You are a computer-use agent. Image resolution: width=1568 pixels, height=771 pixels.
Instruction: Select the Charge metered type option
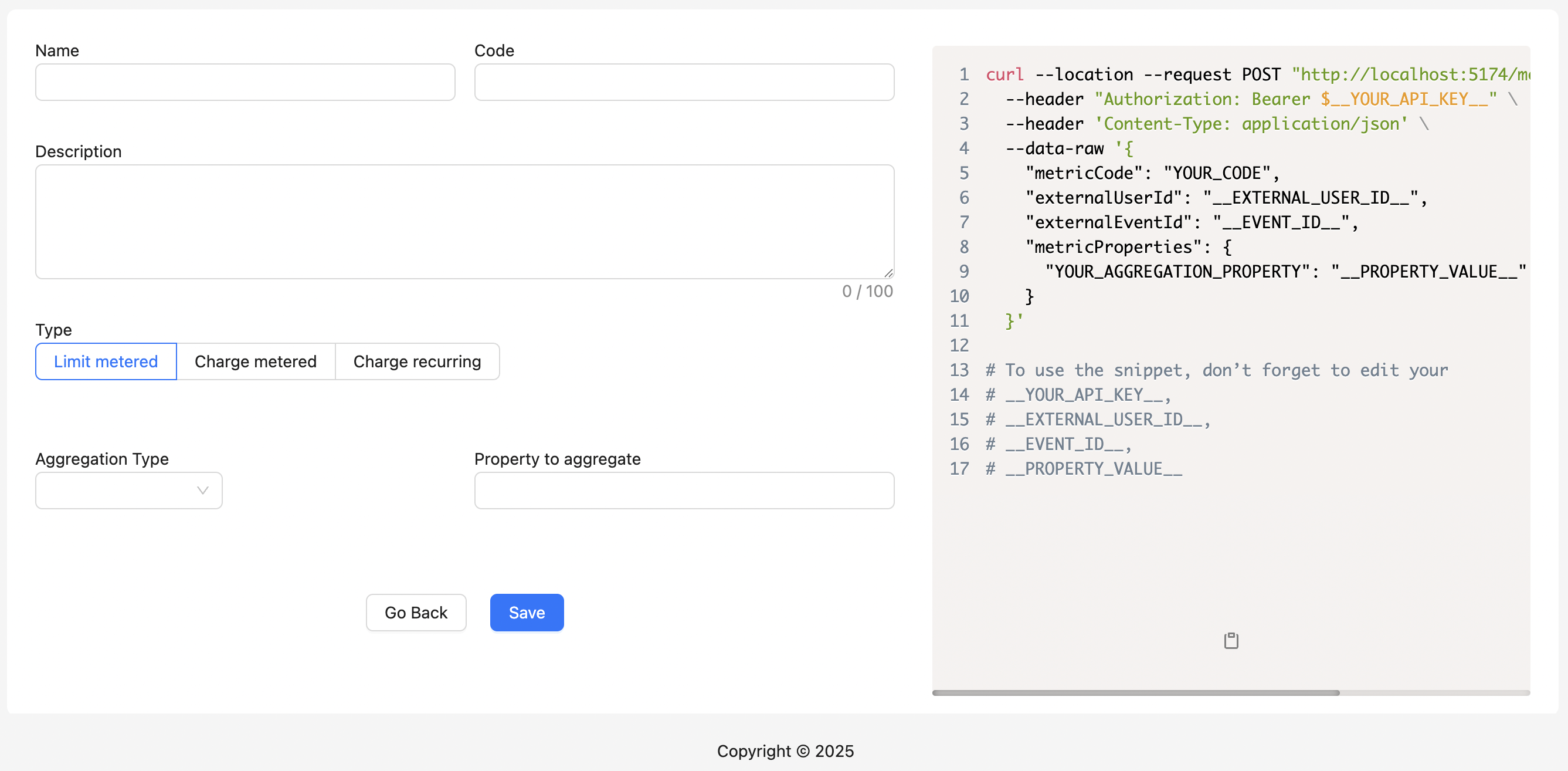[x=256, y=361]
